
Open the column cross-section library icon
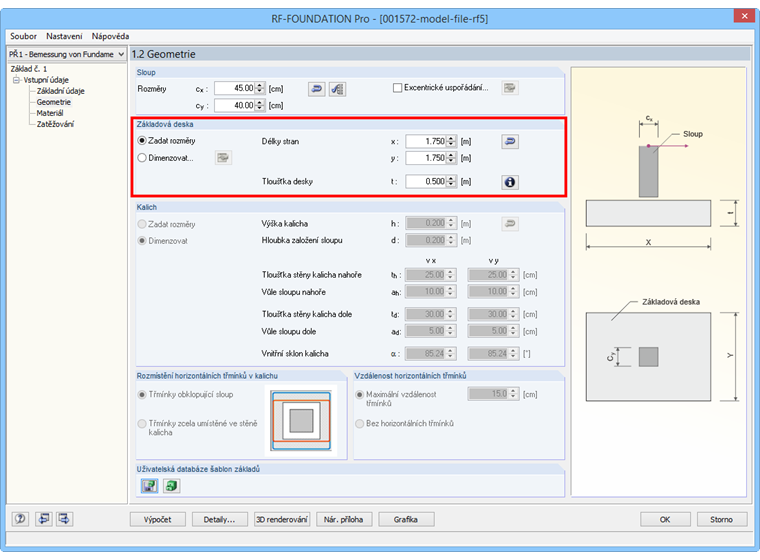click(337, 89)
